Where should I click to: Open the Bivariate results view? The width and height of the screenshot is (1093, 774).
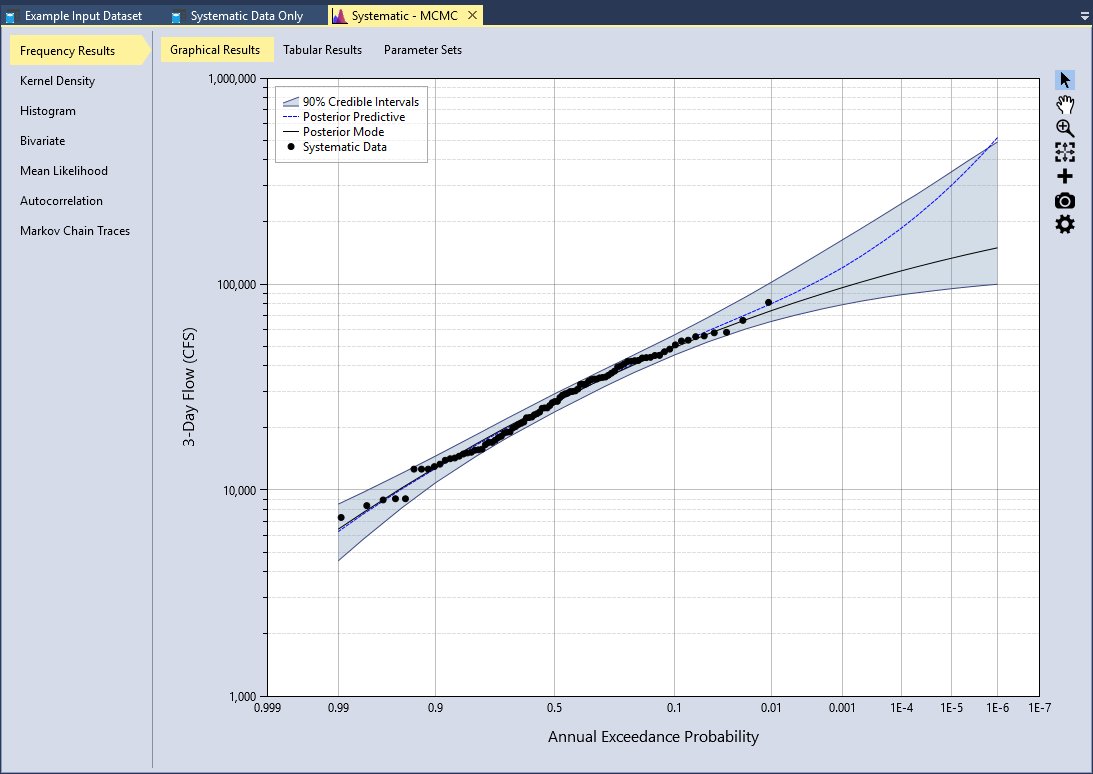[x=45, y=141]
